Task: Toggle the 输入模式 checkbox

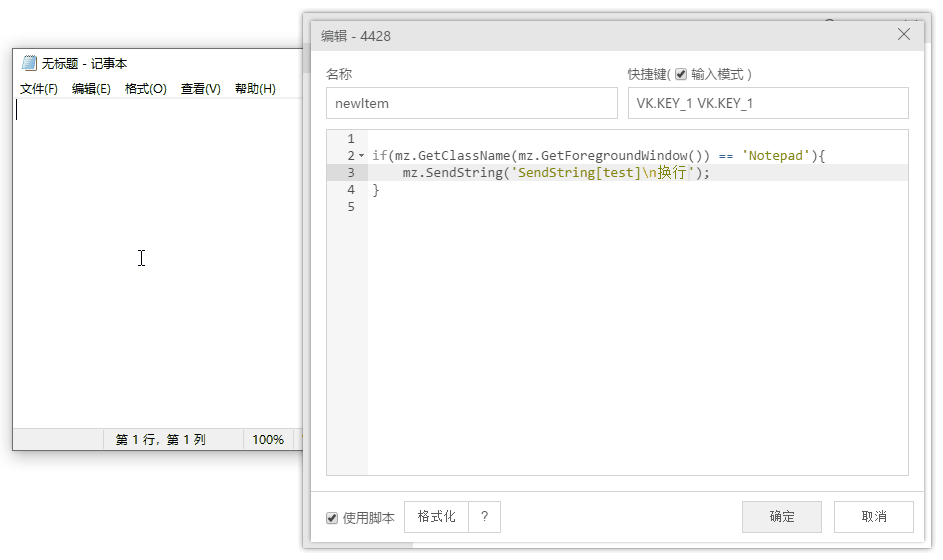Action: [681, 74]
